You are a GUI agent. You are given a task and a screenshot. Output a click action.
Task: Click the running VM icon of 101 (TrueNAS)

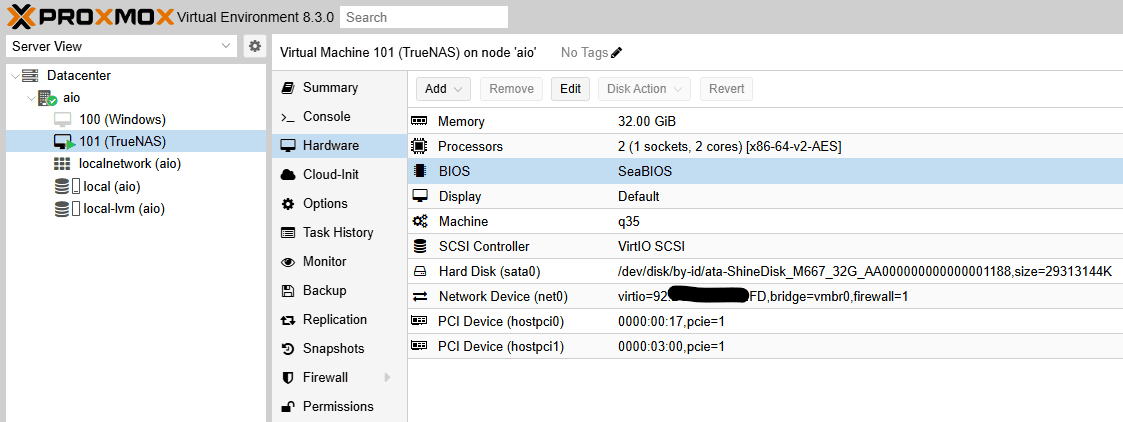click(64, 142)
